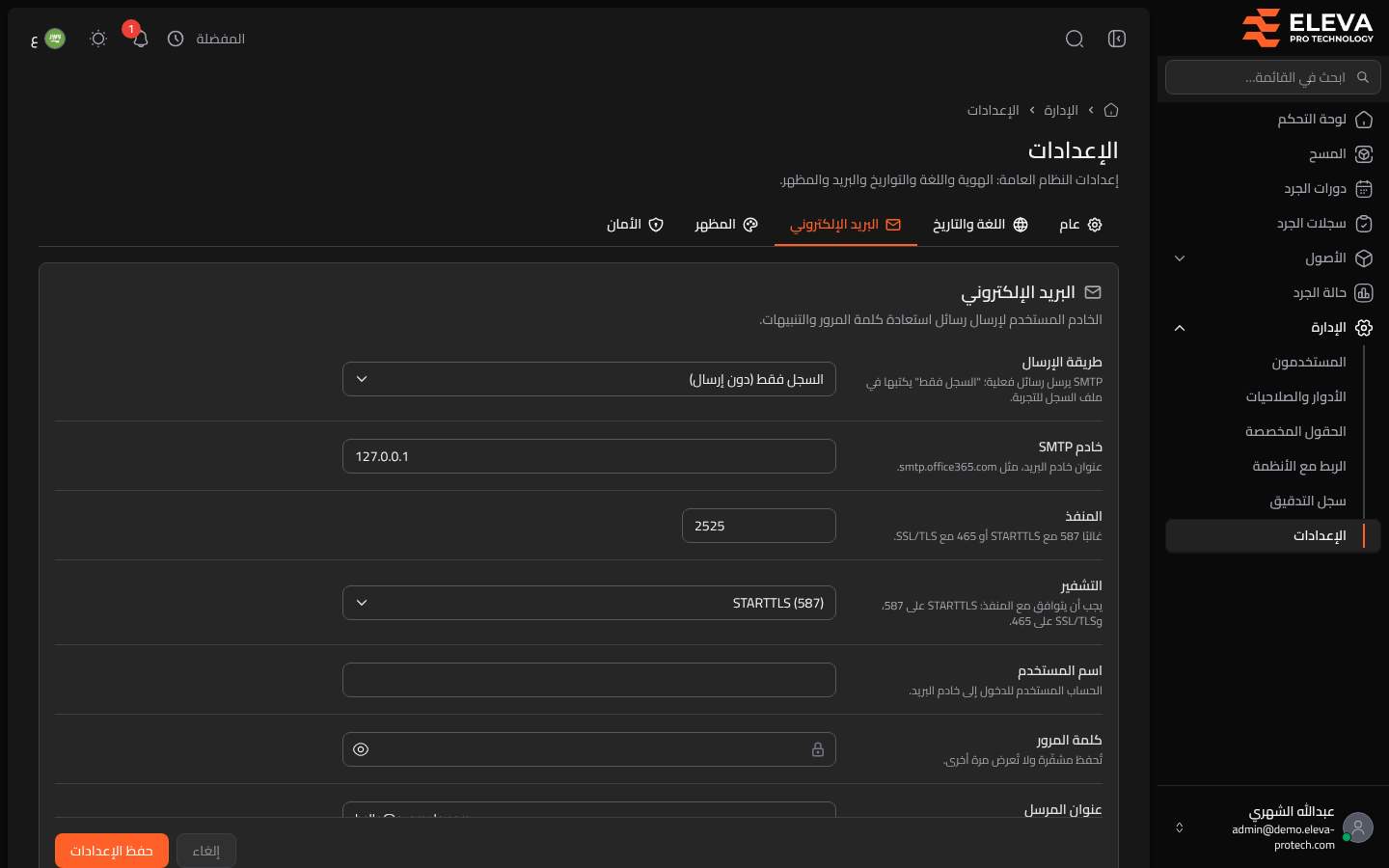Focus the كلمة المرور password field
This screenshot has height=868, width=1389.
[589, 749]
